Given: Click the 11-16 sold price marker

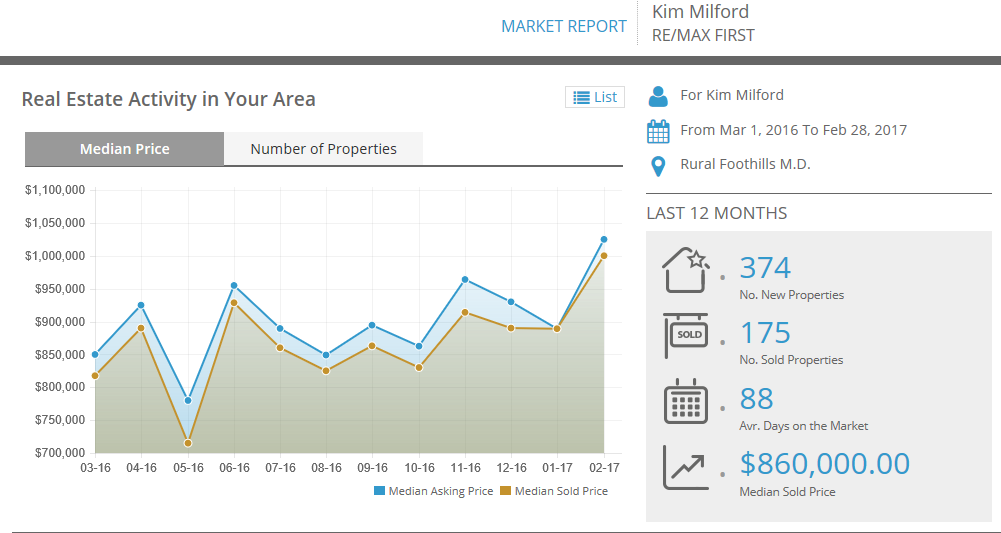Looking at the screenshot, I should (465, 312).
